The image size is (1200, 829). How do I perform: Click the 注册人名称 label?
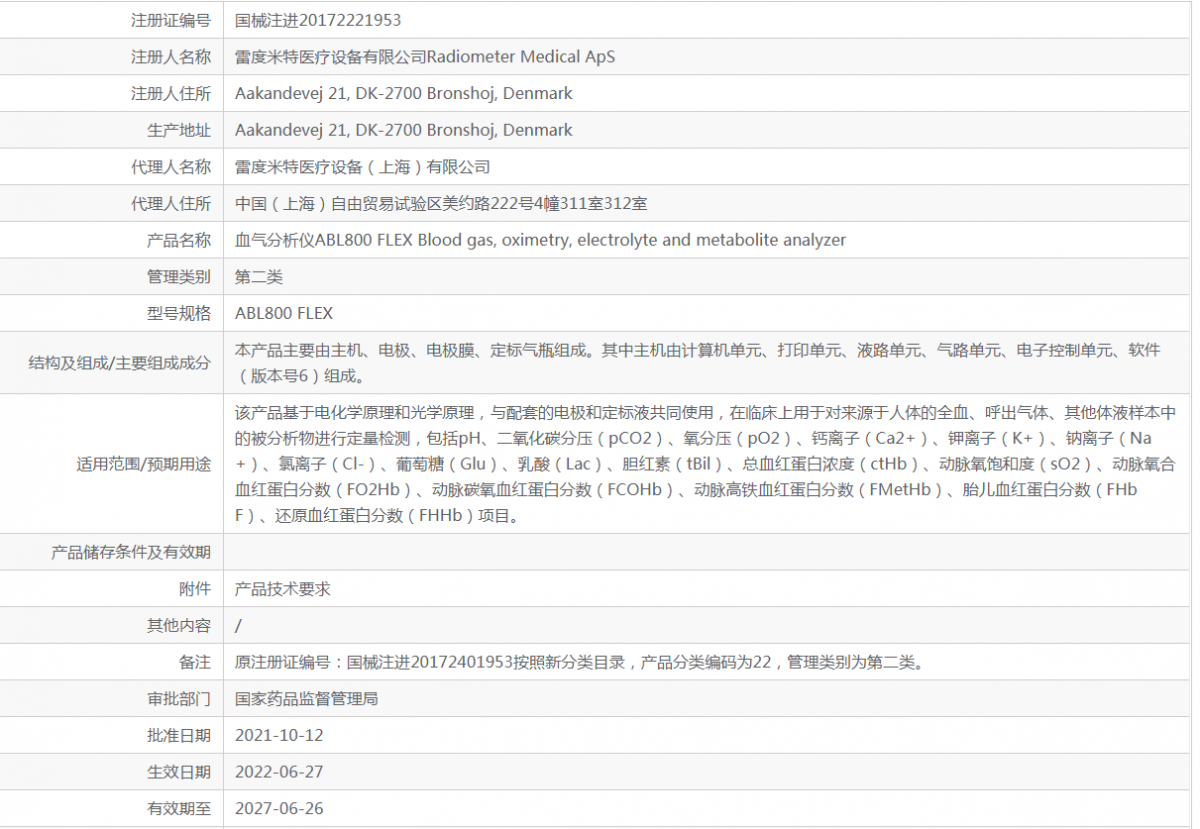pos(171,57)
